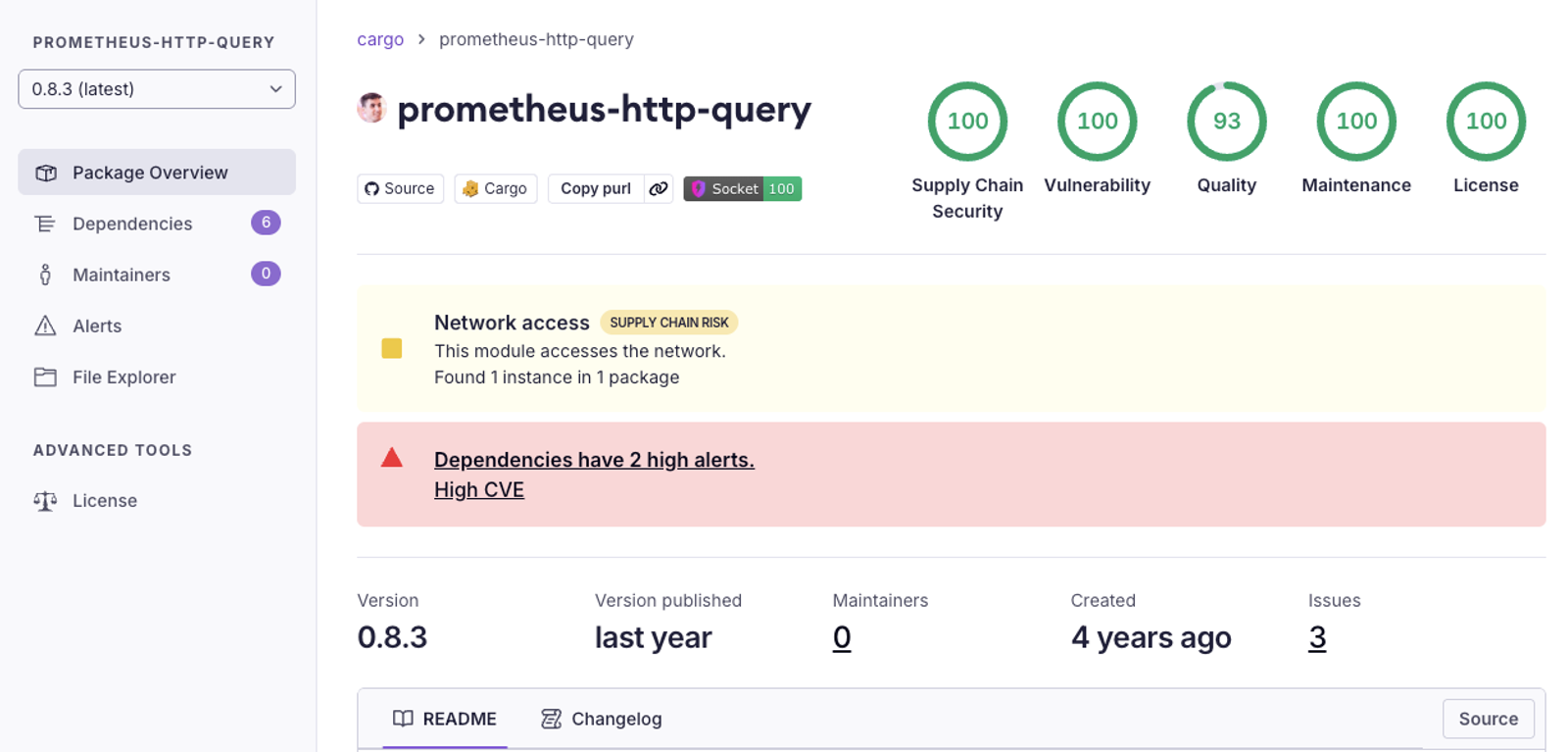Viewport: 1568px width, 752px height.
Task: Click the Vulnerability score circle
Action: (x=1097, y=121)
